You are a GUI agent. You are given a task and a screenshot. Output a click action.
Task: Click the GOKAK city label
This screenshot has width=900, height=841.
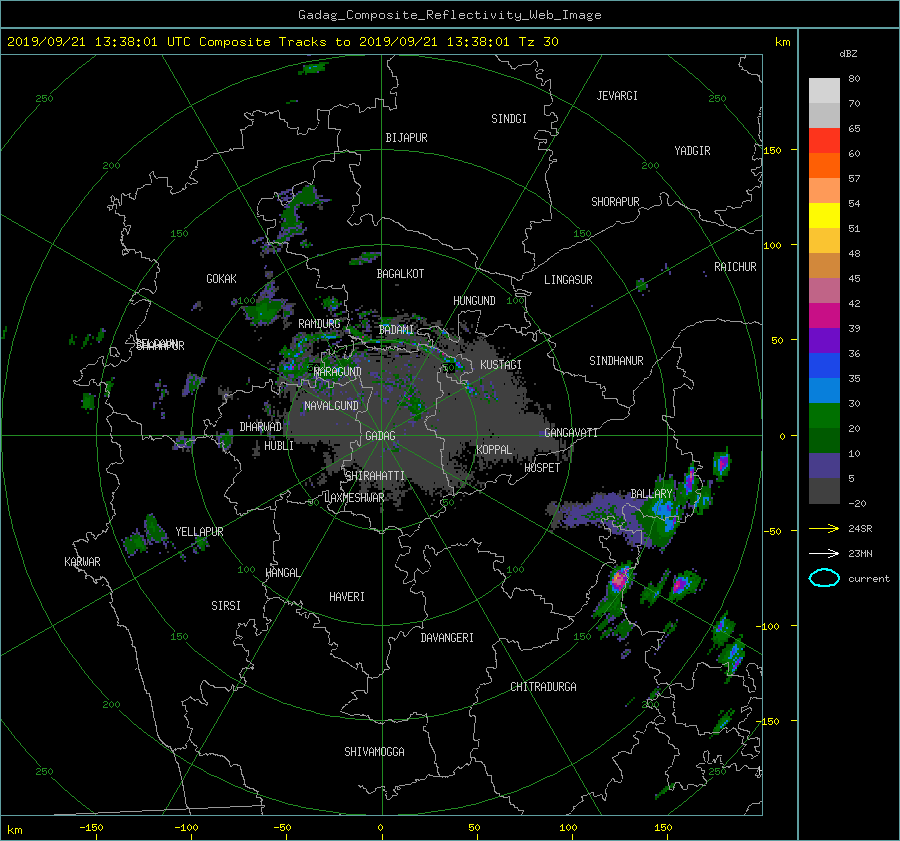tap(222, 279)
